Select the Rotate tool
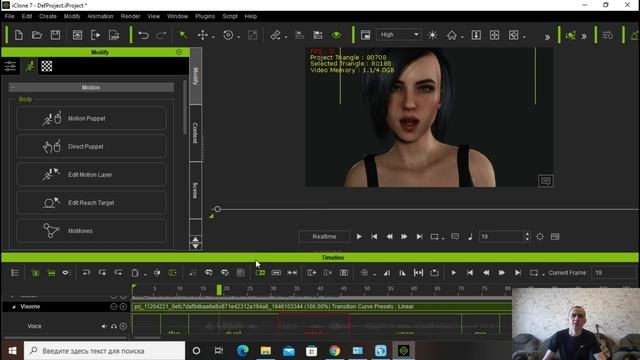The image size is (640, 360). pos(228,35)
